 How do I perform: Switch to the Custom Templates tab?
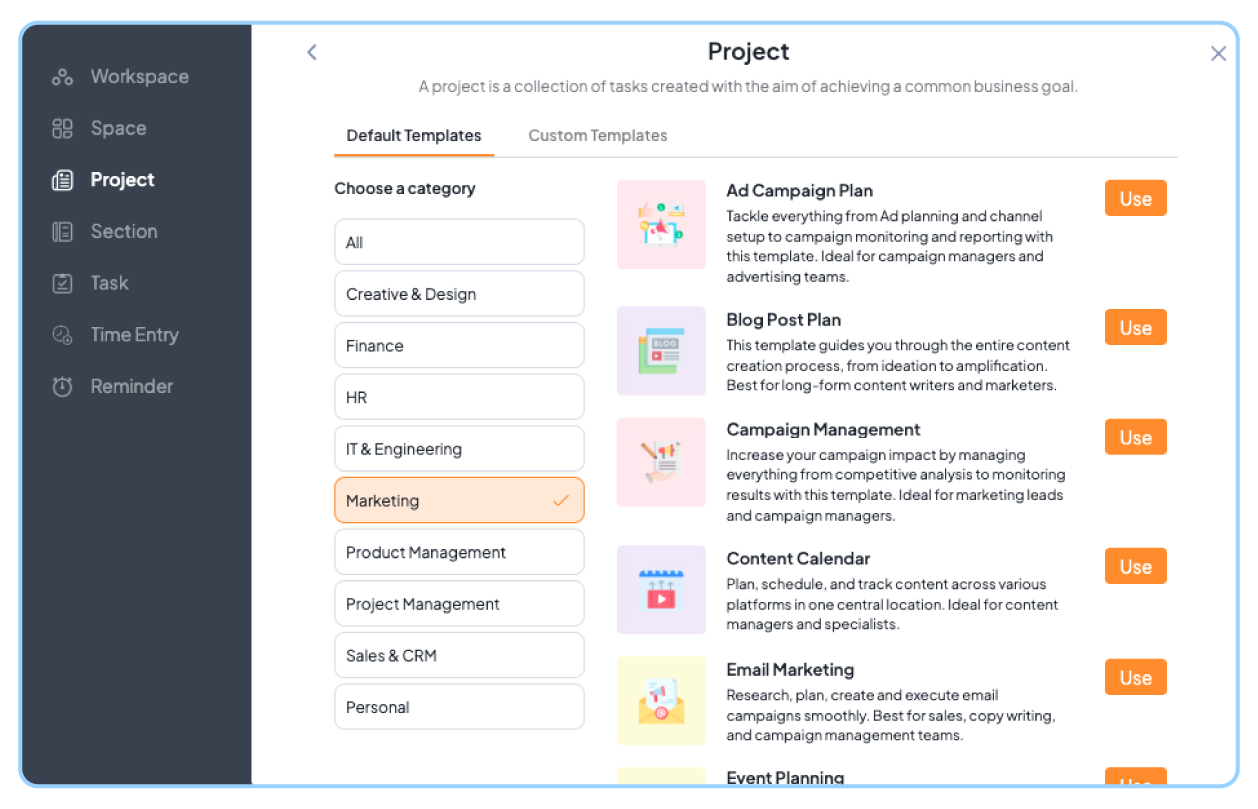coord(598,136)
